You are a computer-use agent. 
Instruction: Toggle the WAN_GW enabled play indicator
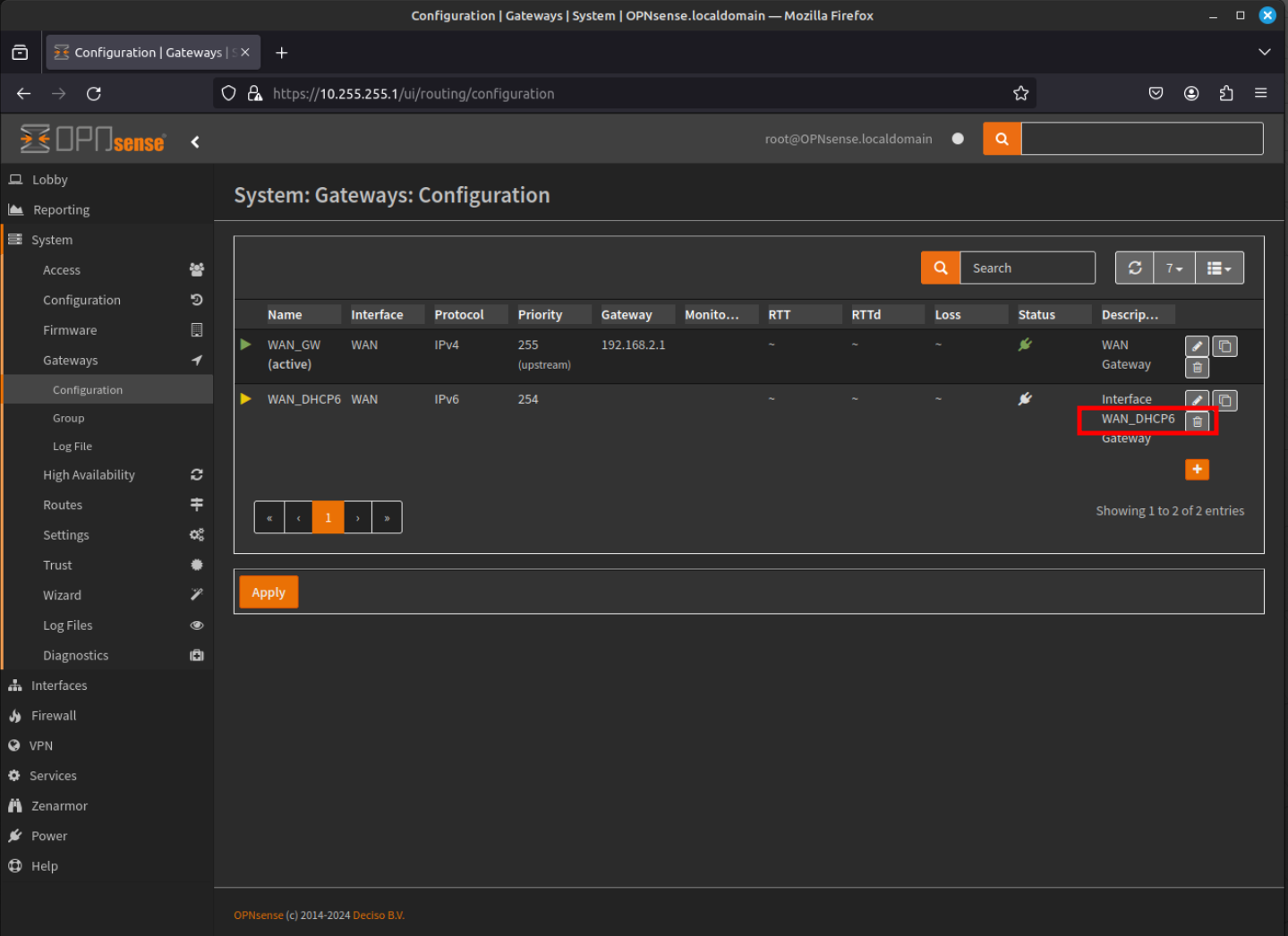point(245,345)
